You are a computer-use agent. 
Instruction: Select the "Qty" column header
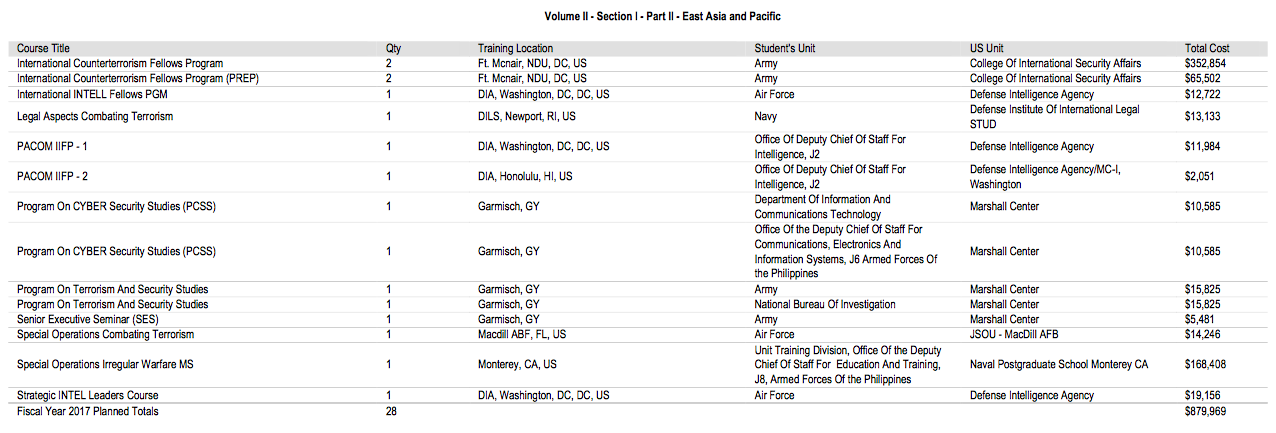pyautogui.click(x=393, y=48)
